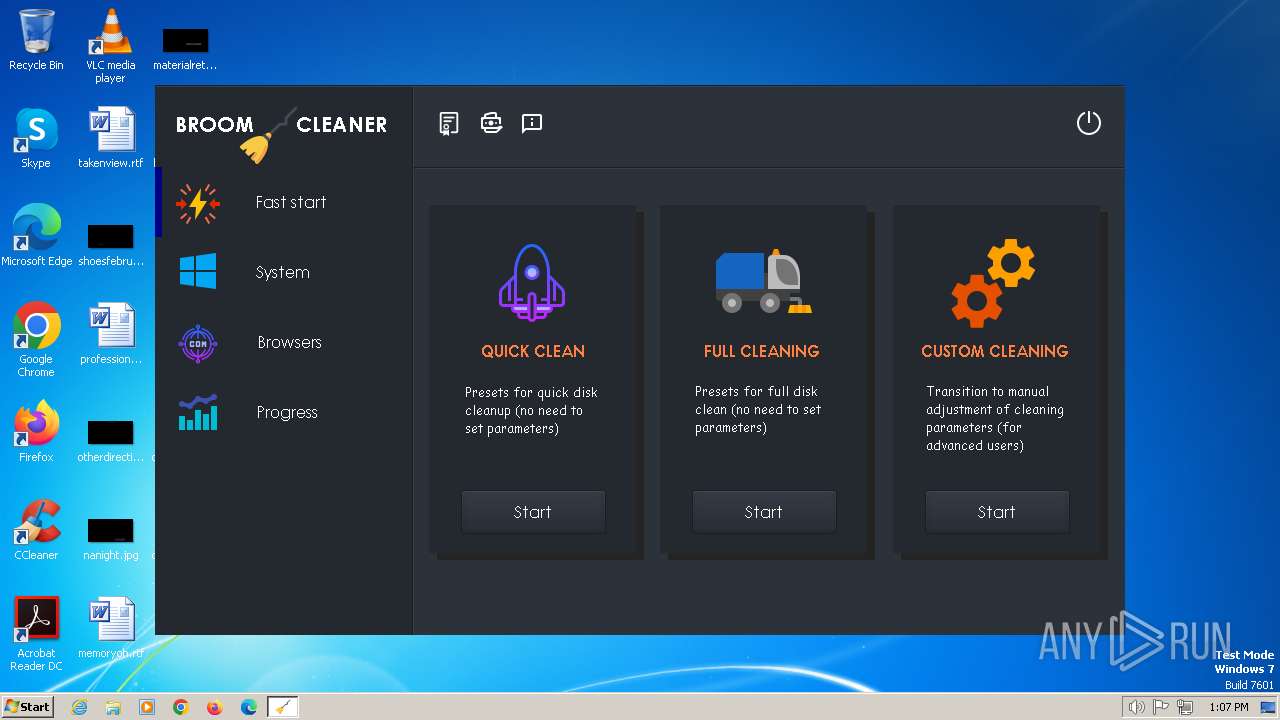This screenshot has width=1280, height=720.
Task: Select Acrobat Reader DC desktop shortcut
Action: [x=38, y=634]
